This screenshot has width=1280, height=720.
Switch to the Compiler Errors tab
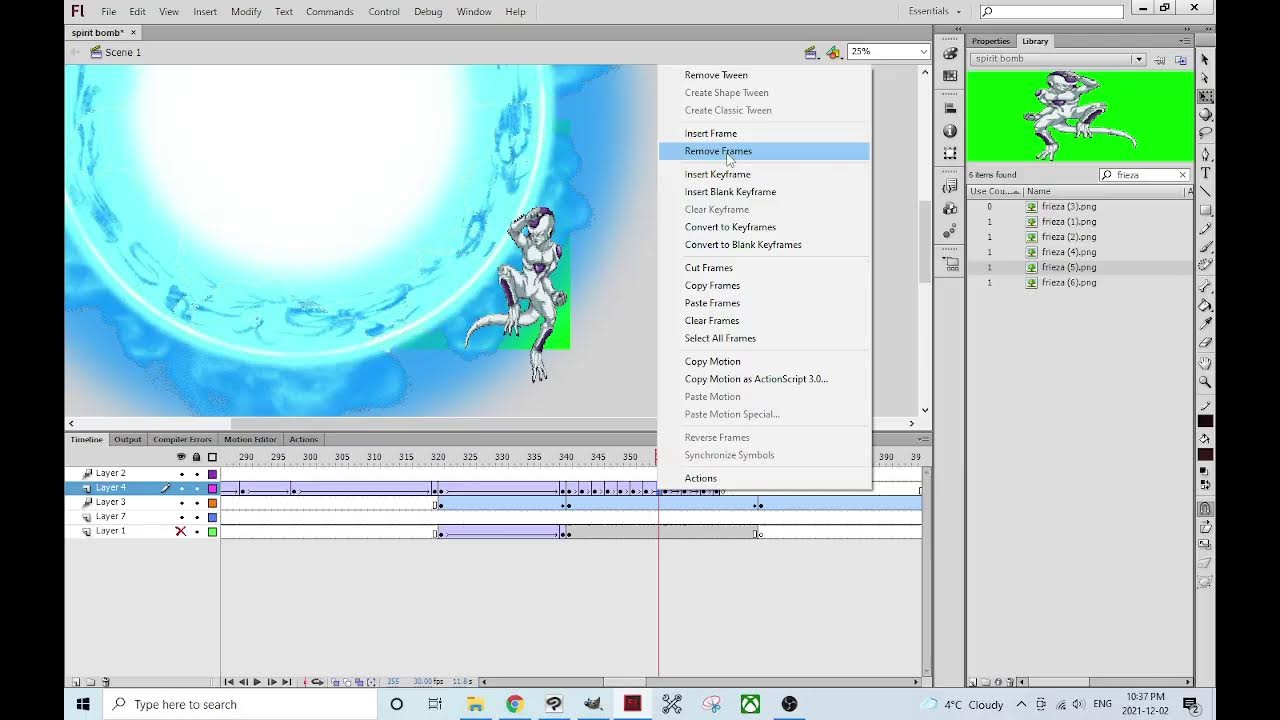pos(182,439)
